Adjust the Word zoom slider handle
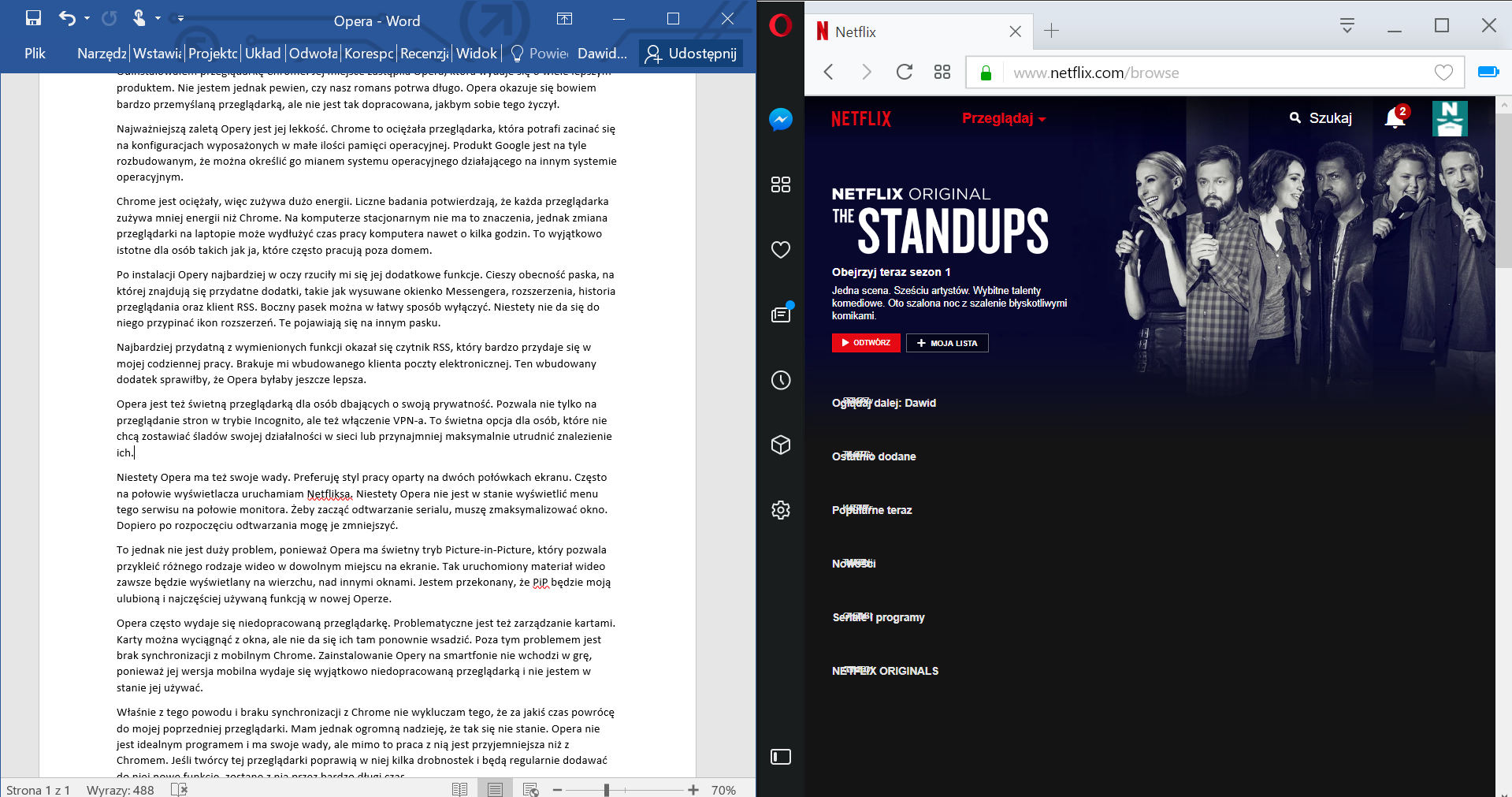Screen dimensions: 1512x797 click(607, 789)
